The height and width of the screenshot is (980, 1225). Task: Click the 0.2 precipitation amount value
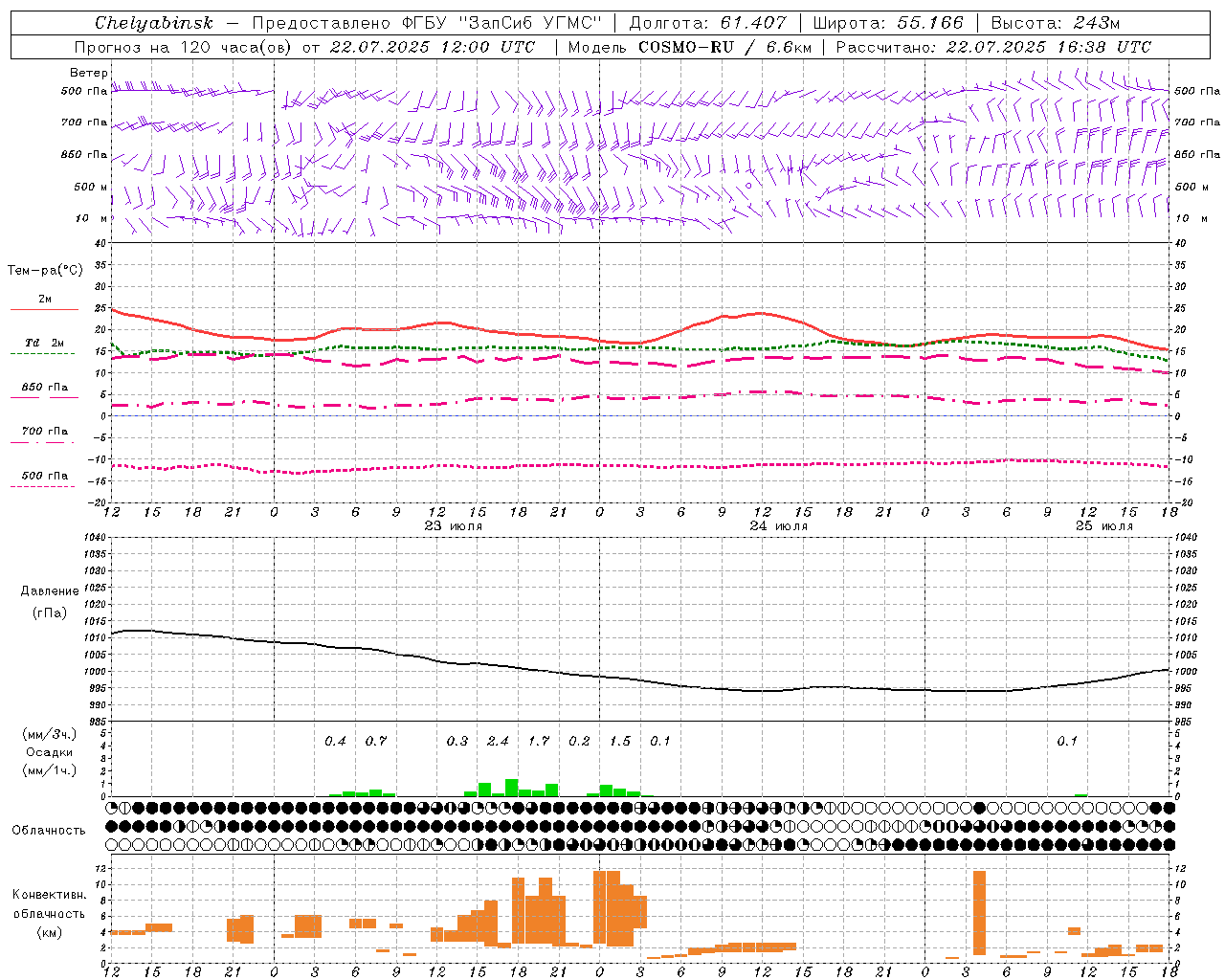click(x=579, y=741)
